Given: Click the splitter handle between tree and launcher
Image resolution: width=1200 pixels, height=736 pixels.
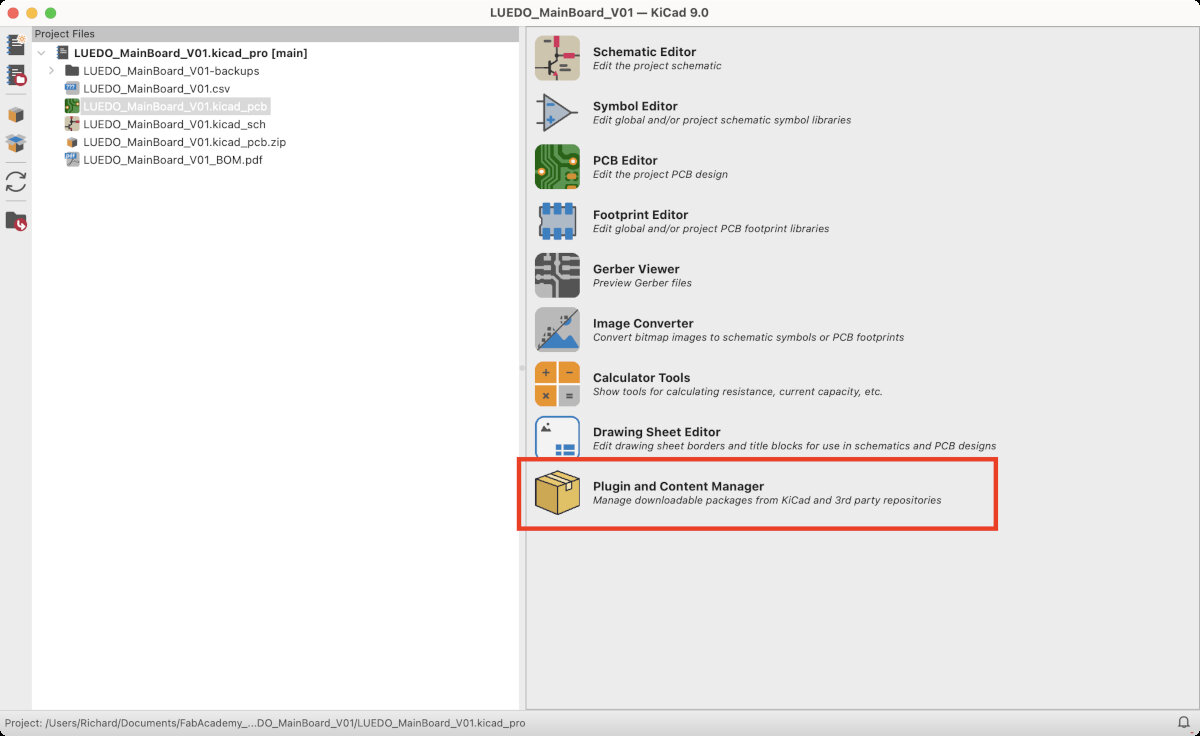Looking at the screenshot, I should pos(522,368).
